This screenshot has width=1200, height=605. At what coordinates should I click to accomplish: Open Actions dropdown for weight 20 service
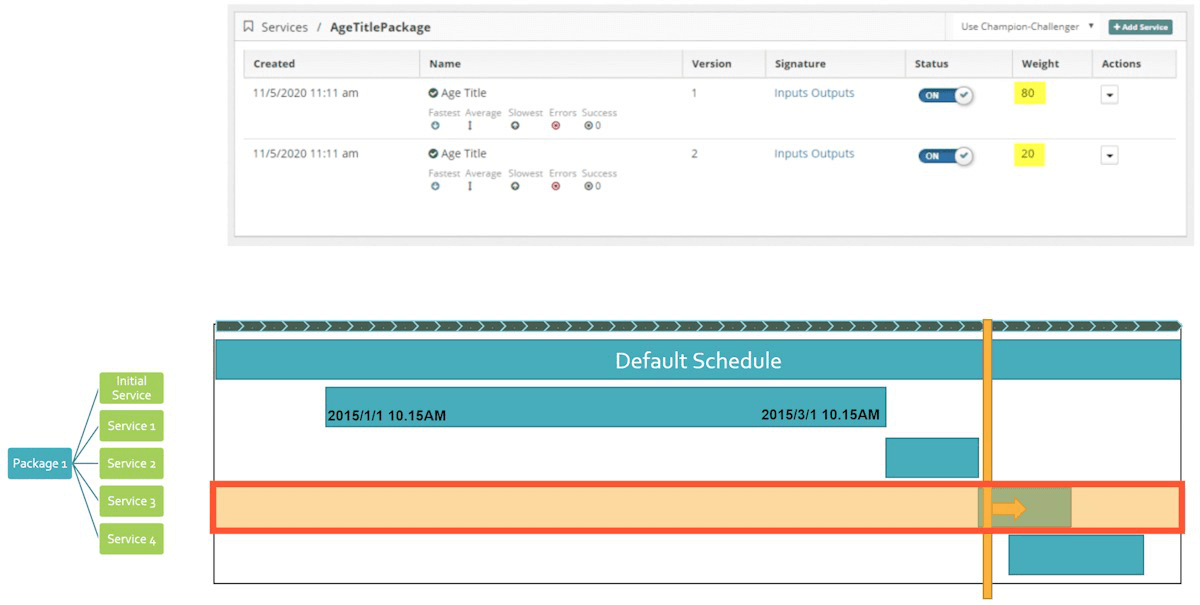pos(1109,156)
